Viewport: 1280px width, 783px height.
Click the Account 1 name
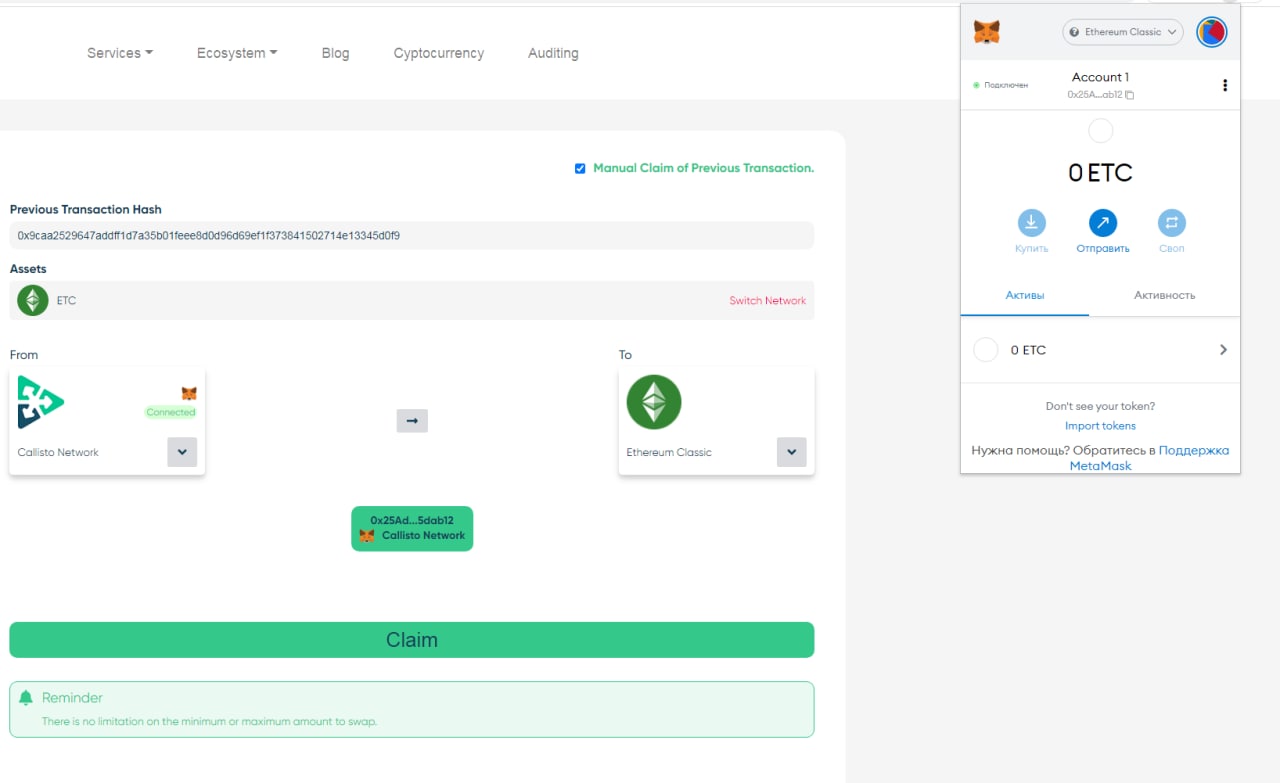pos(1100,77)
